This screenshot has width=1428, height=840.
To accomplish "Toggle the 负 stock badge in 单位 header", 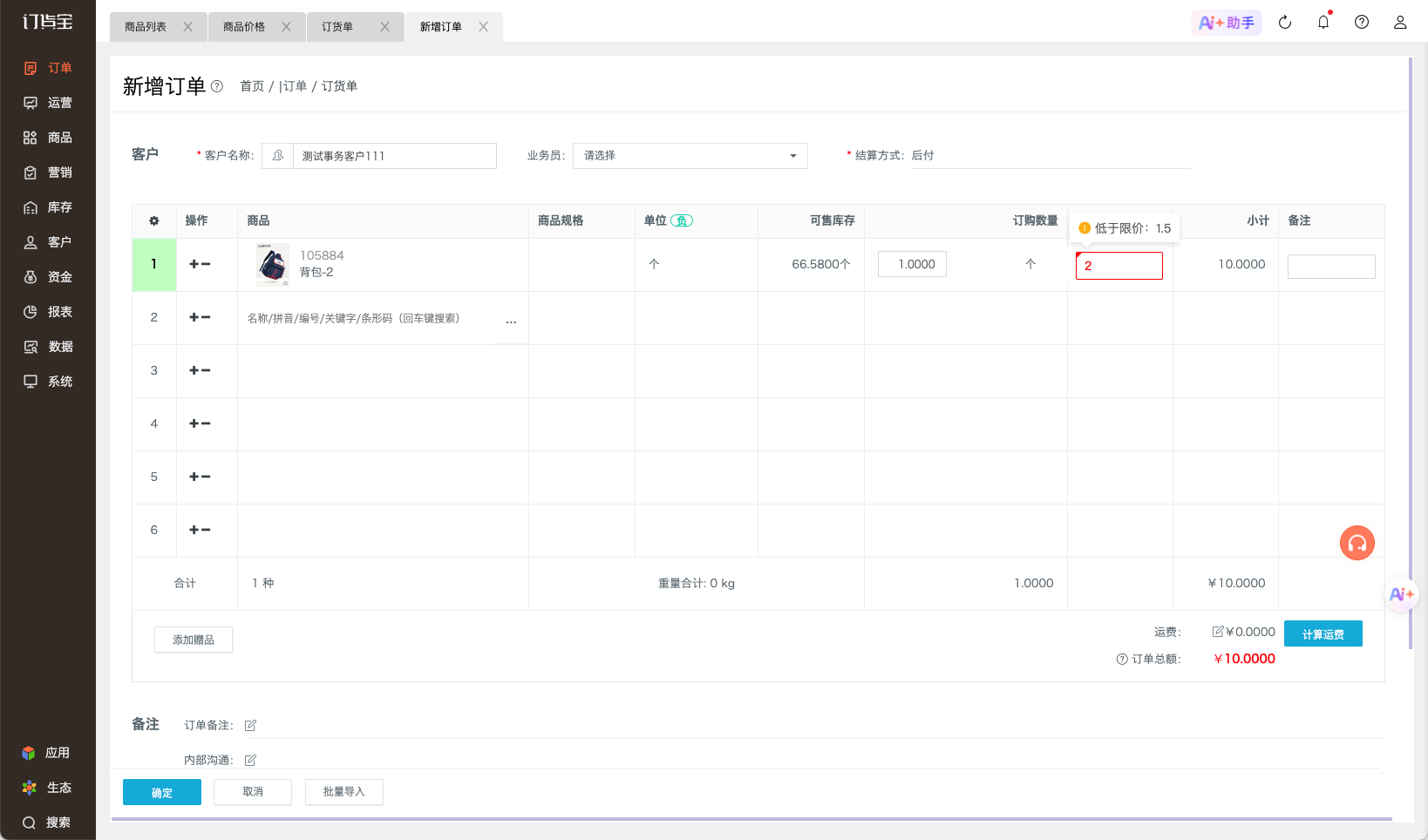I will pyautogui.click(x=682, y=221).
